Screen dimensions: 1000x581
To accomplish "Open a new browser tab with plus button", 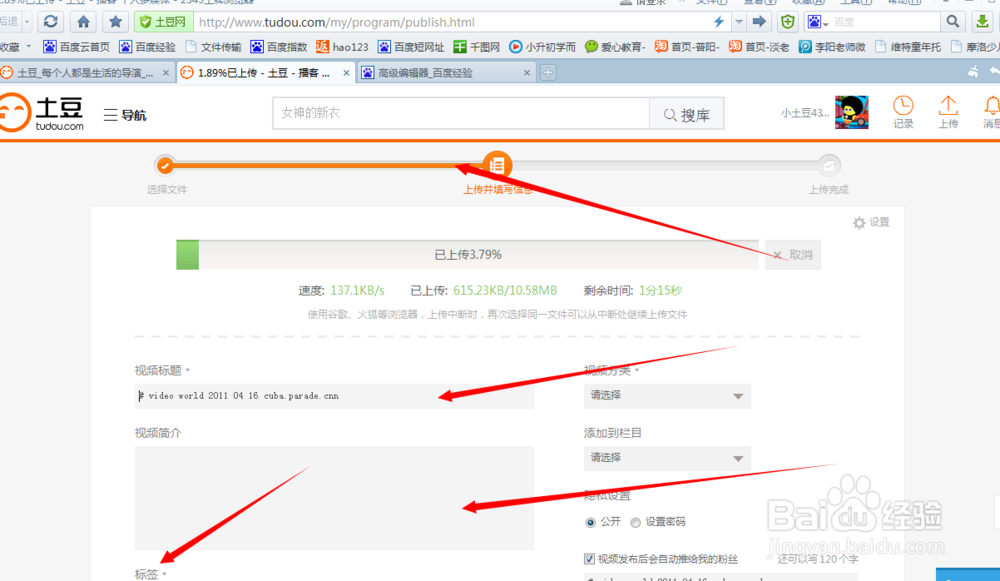I will tap(548, 73).
